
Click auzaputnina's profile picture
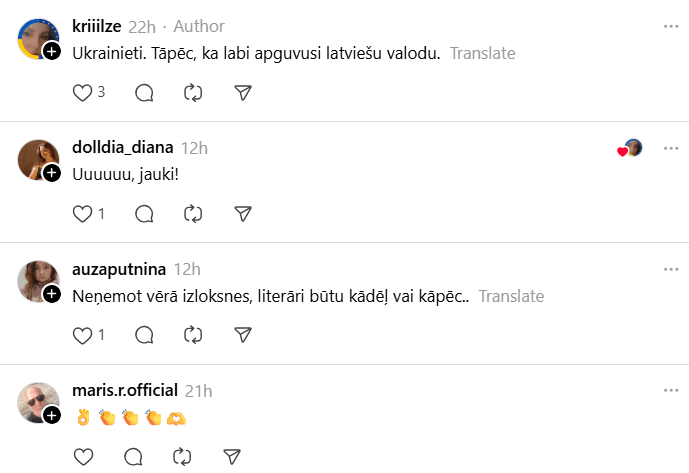coord(37,281)
